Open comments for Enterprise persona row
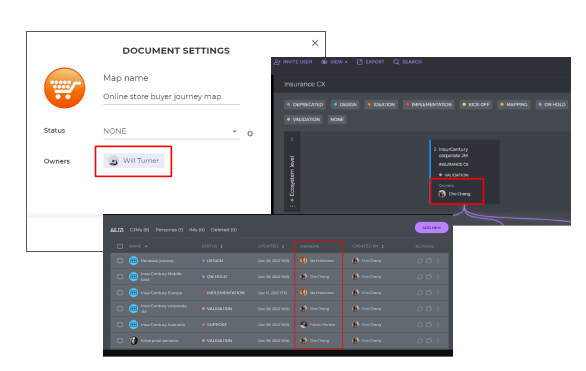586x371 pixels. pyautogui.click(x=420, y=341)
